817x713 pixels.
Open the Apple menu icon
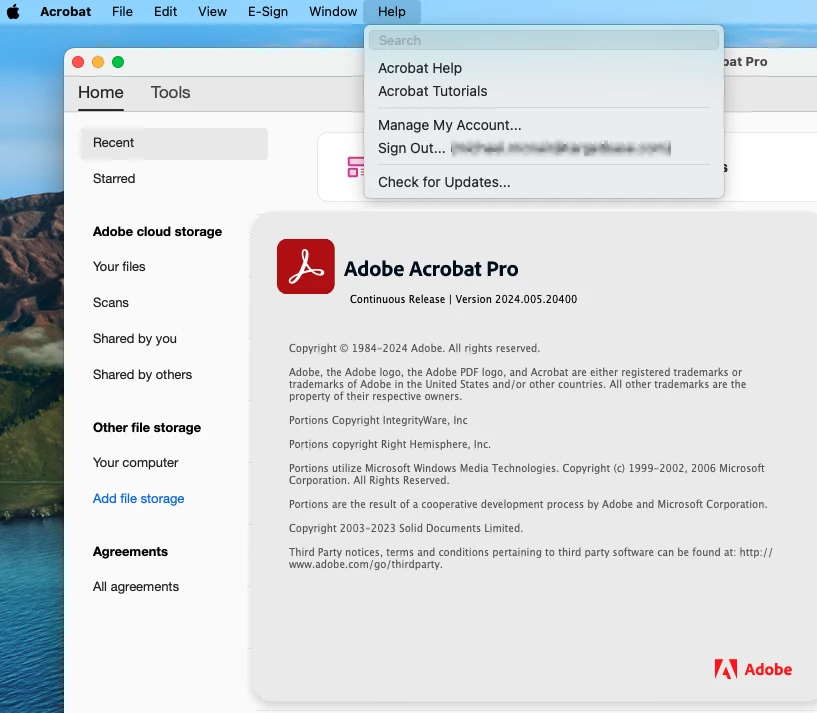[14, 11]
